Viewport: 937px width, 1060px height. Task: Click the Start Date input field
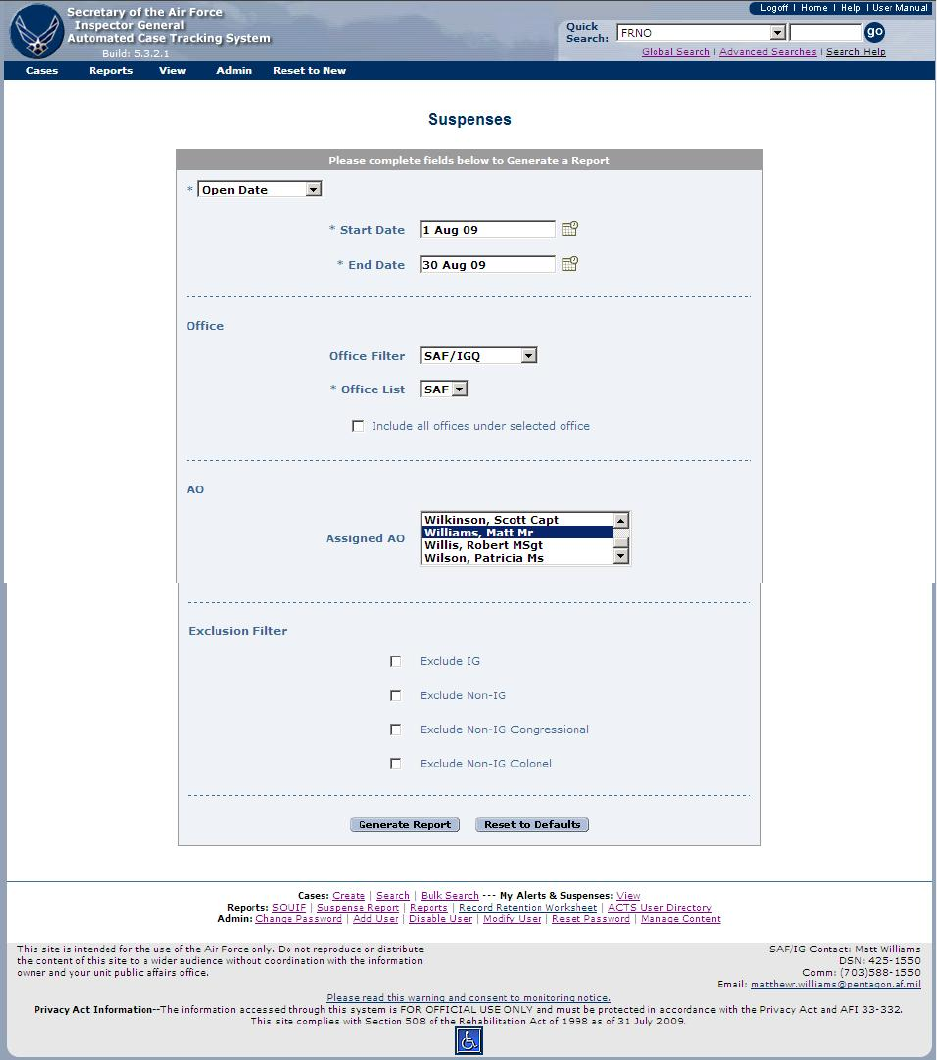click(x=487, y=230)
